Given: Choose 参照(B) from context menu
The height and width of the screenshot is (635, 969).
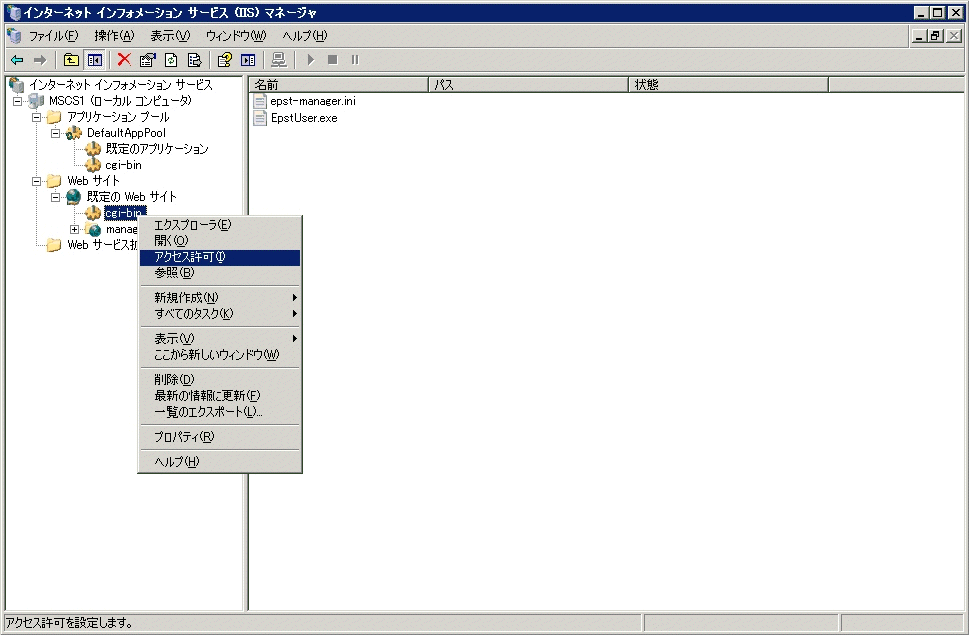Looking at the screenshot, I should click(x=220, y=273).
